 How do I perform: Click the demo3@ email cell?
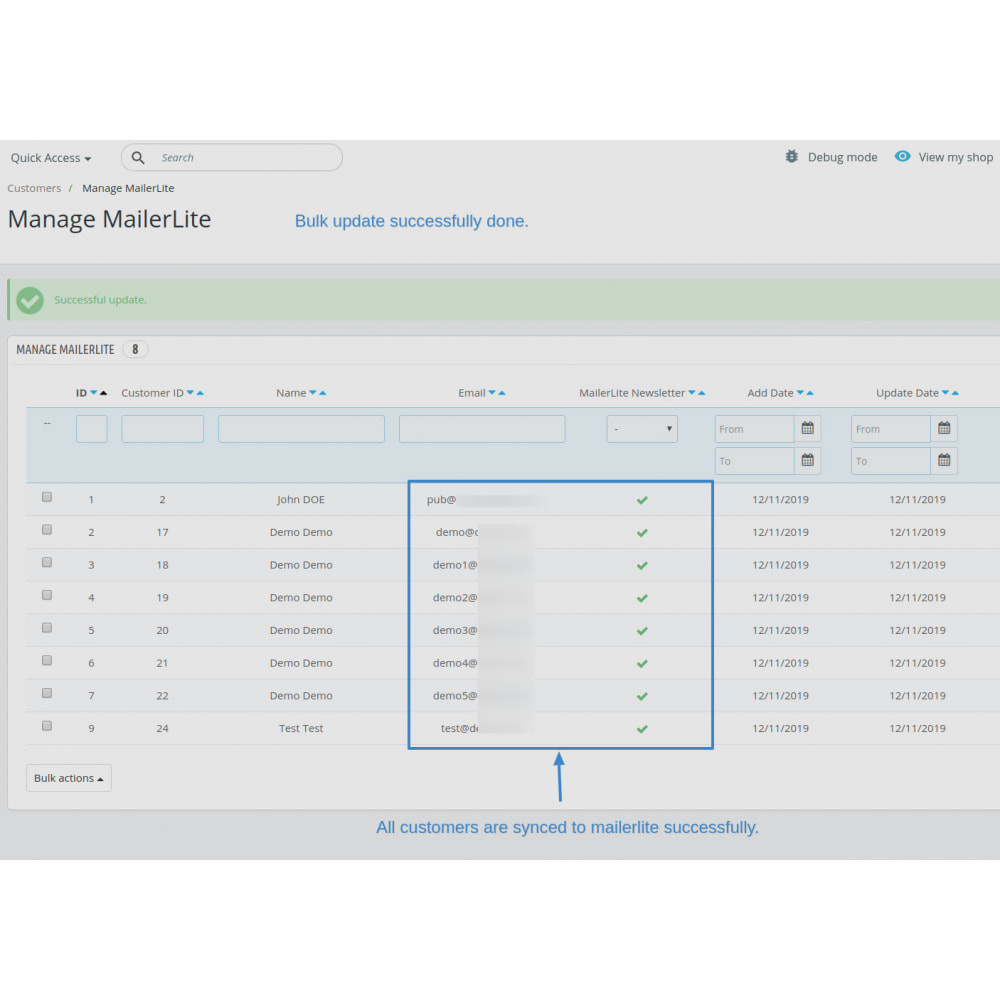click(455, 630)
